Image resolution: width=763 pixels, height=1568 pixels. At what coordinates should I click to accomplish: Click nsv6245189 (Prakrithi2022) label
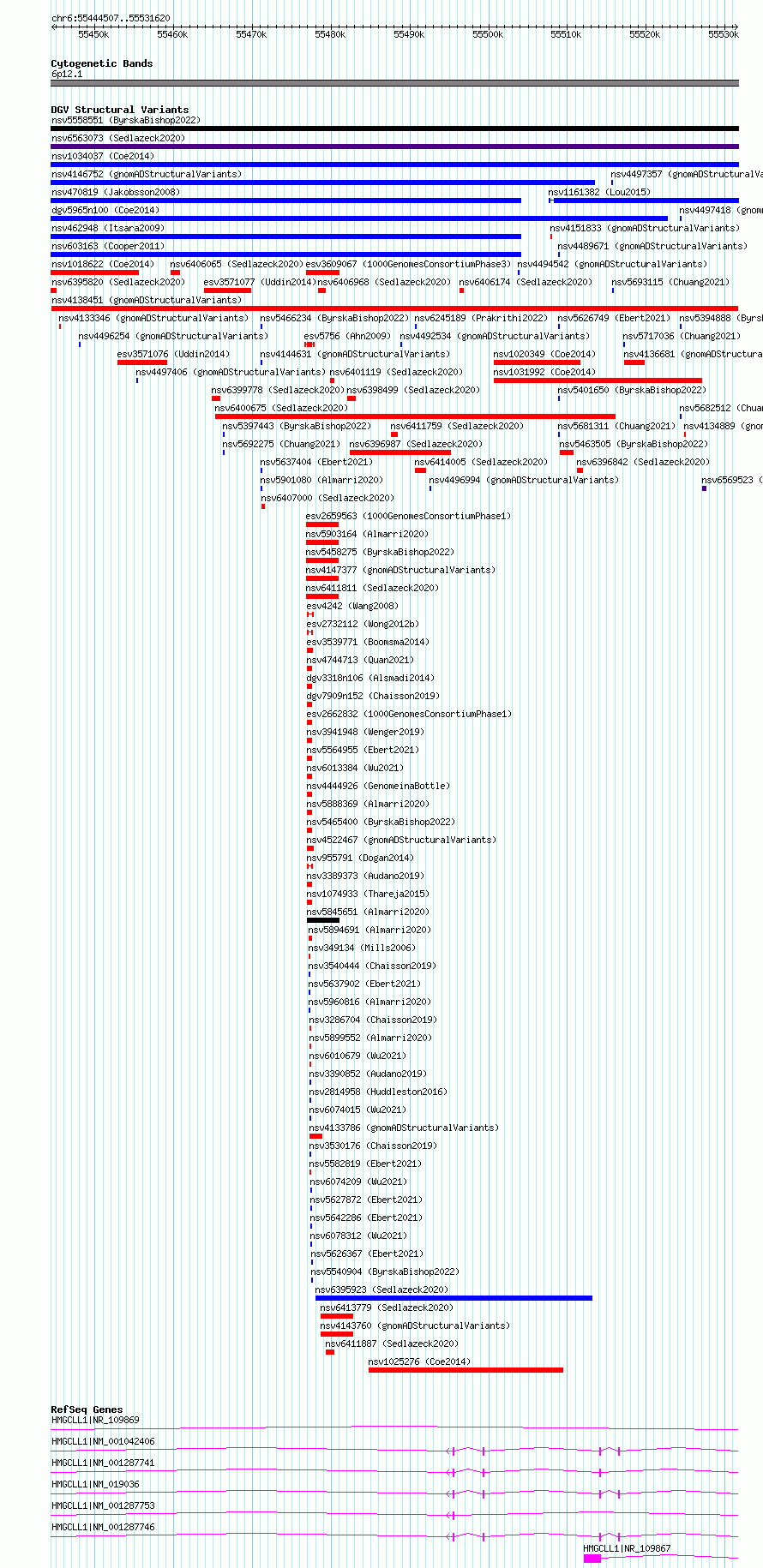tap(481, 318)
